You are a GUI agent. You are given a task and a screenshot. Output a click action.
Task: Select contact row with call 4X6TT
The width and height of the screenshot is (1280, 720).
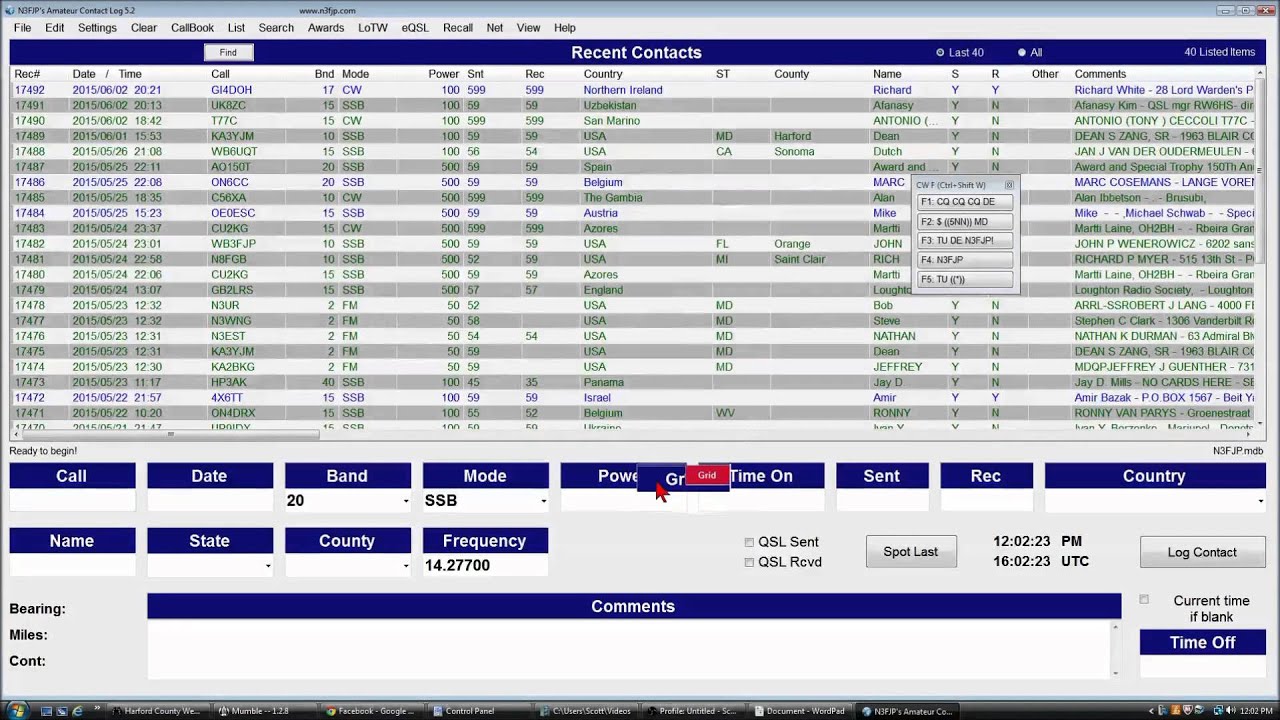(632, 398)
